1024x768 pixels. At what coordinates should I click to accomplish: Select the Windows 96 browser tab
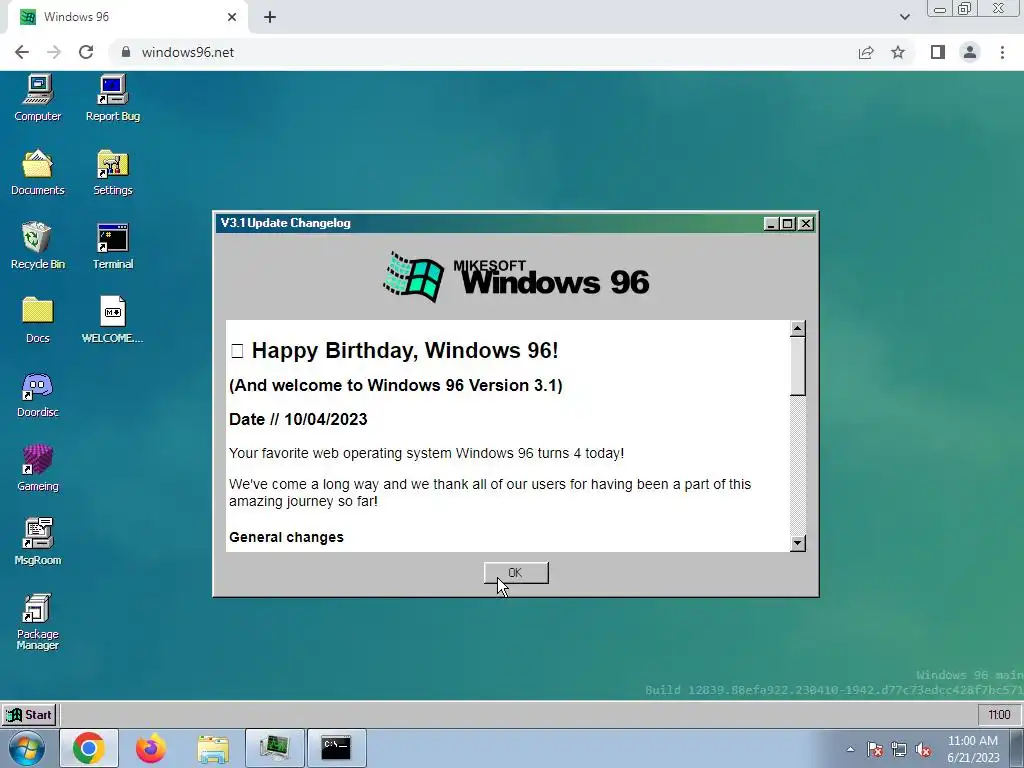pos(128,17)
